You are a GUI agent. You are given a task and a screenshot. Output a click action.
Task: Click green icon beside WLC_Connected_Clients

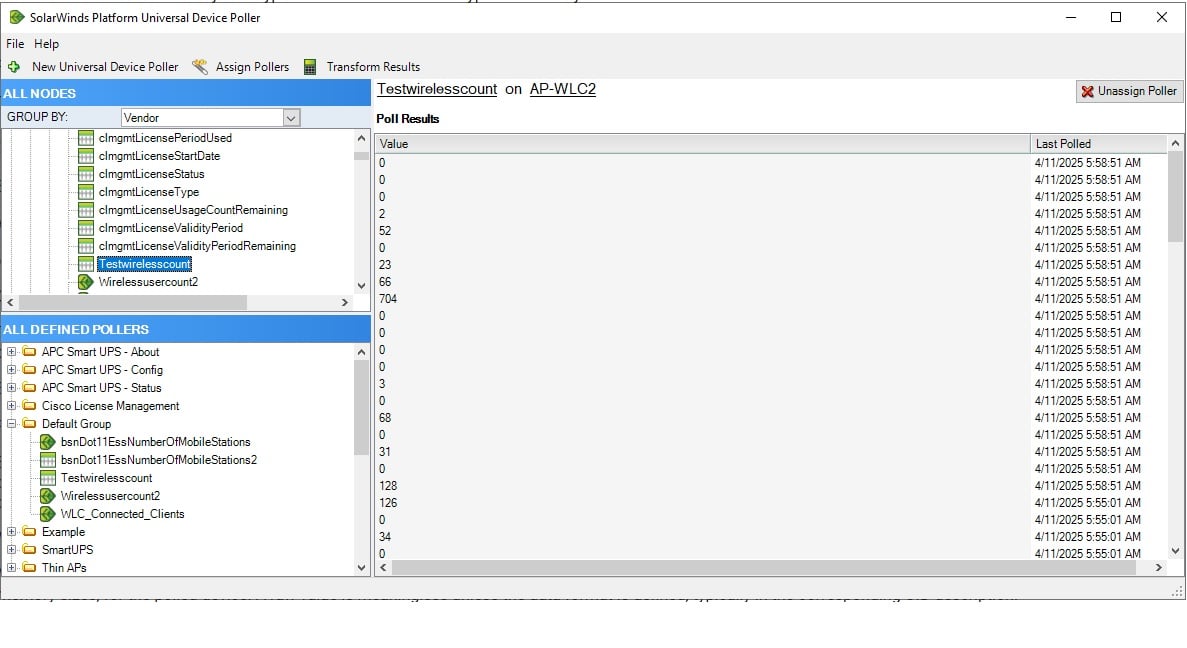pos(48,514)
